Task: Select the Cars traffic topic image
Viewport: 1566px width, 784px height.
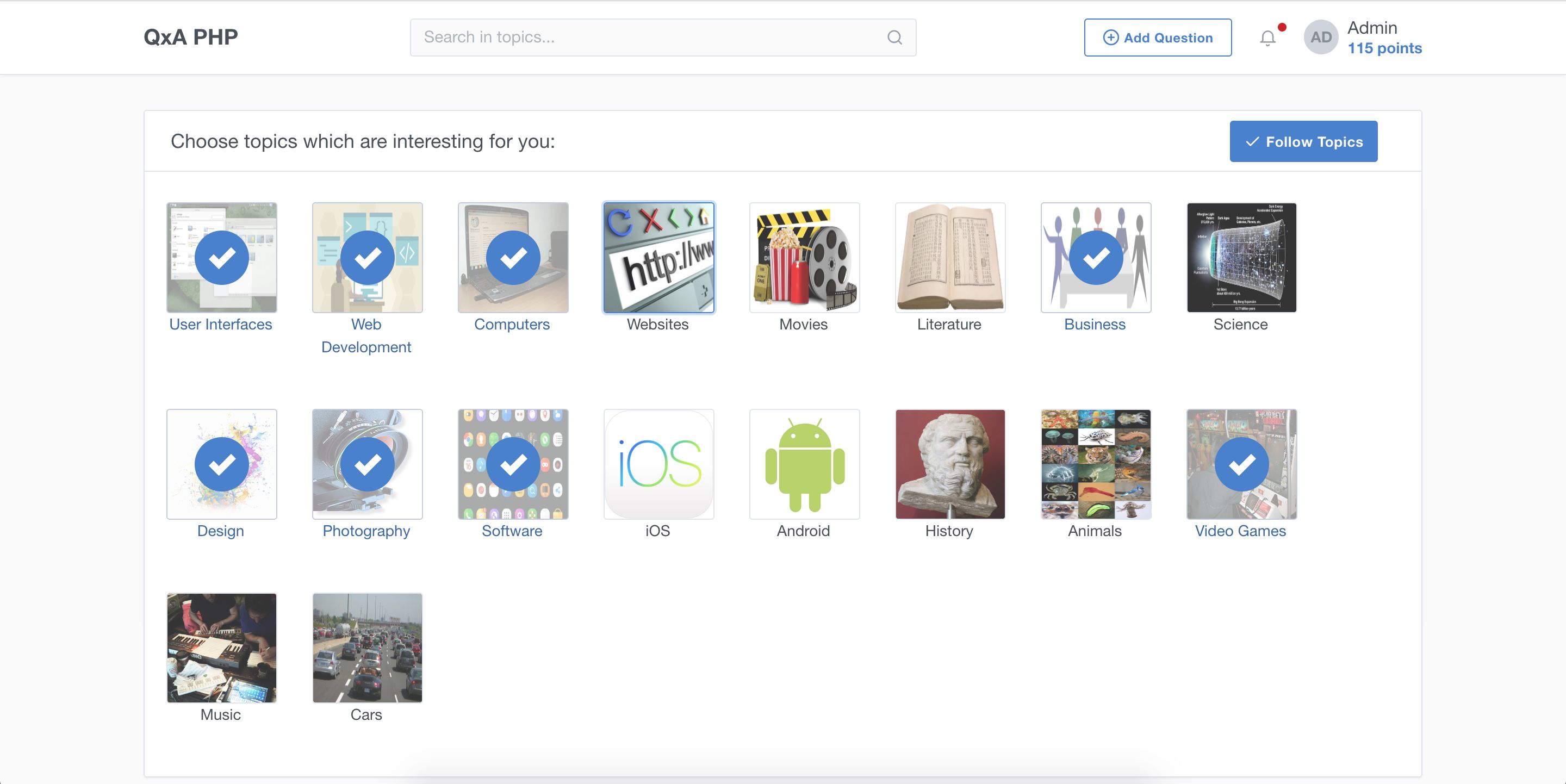Action: 367,648
